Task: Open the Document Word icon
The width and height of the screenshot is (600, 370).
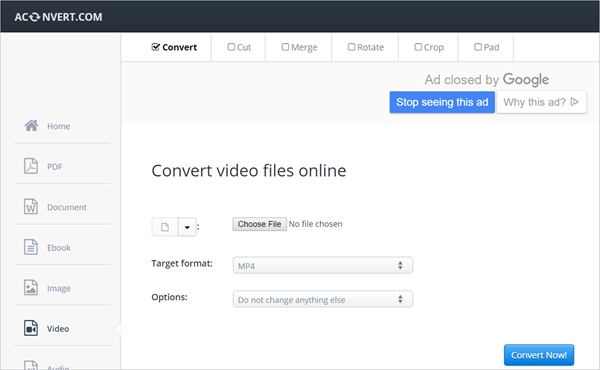Action: pyautogui.click(x=31, y=207)
